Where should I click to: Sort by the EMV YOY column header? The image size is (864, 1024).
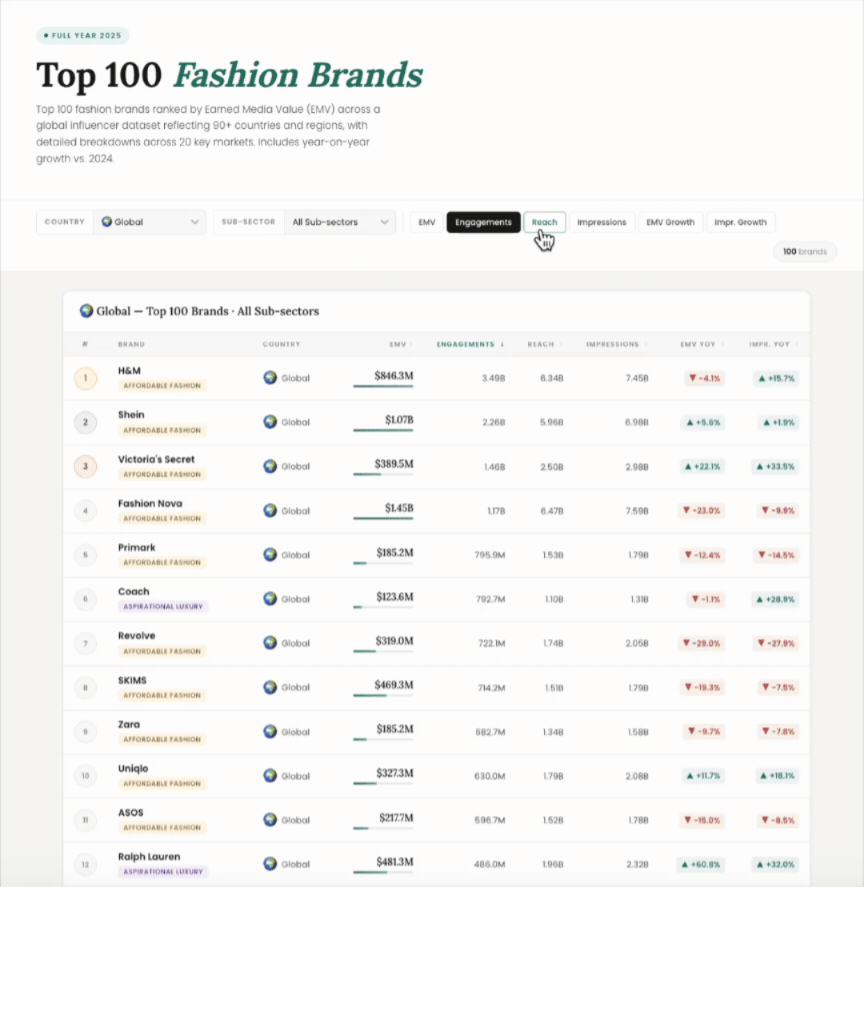pyautogui.click(x=701, y=344)
